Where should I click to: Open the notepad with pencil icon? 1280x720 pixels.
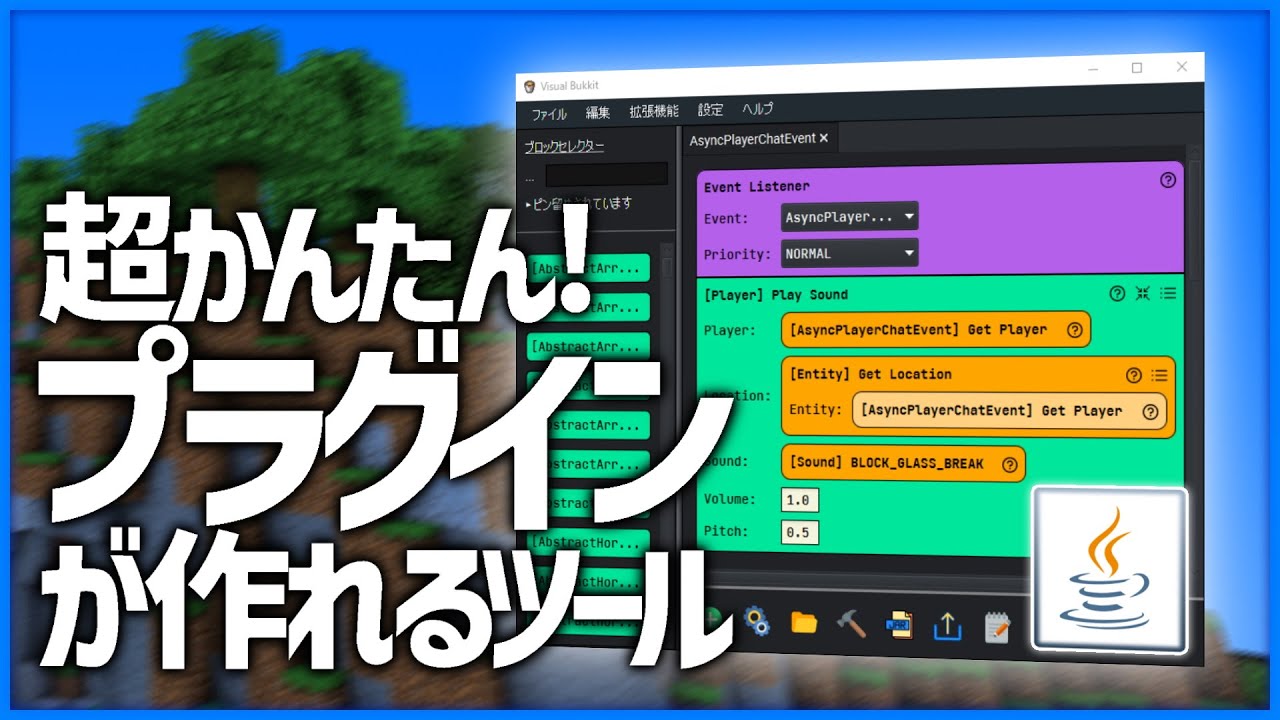(x=996, y=627)
